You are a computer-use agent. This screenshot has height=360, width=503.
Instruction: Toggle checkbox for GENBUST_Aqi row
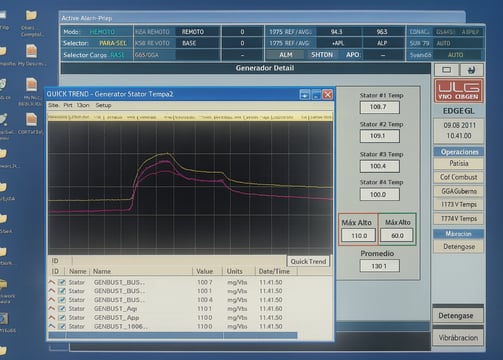pyautogui.click(x=62, y=309)
